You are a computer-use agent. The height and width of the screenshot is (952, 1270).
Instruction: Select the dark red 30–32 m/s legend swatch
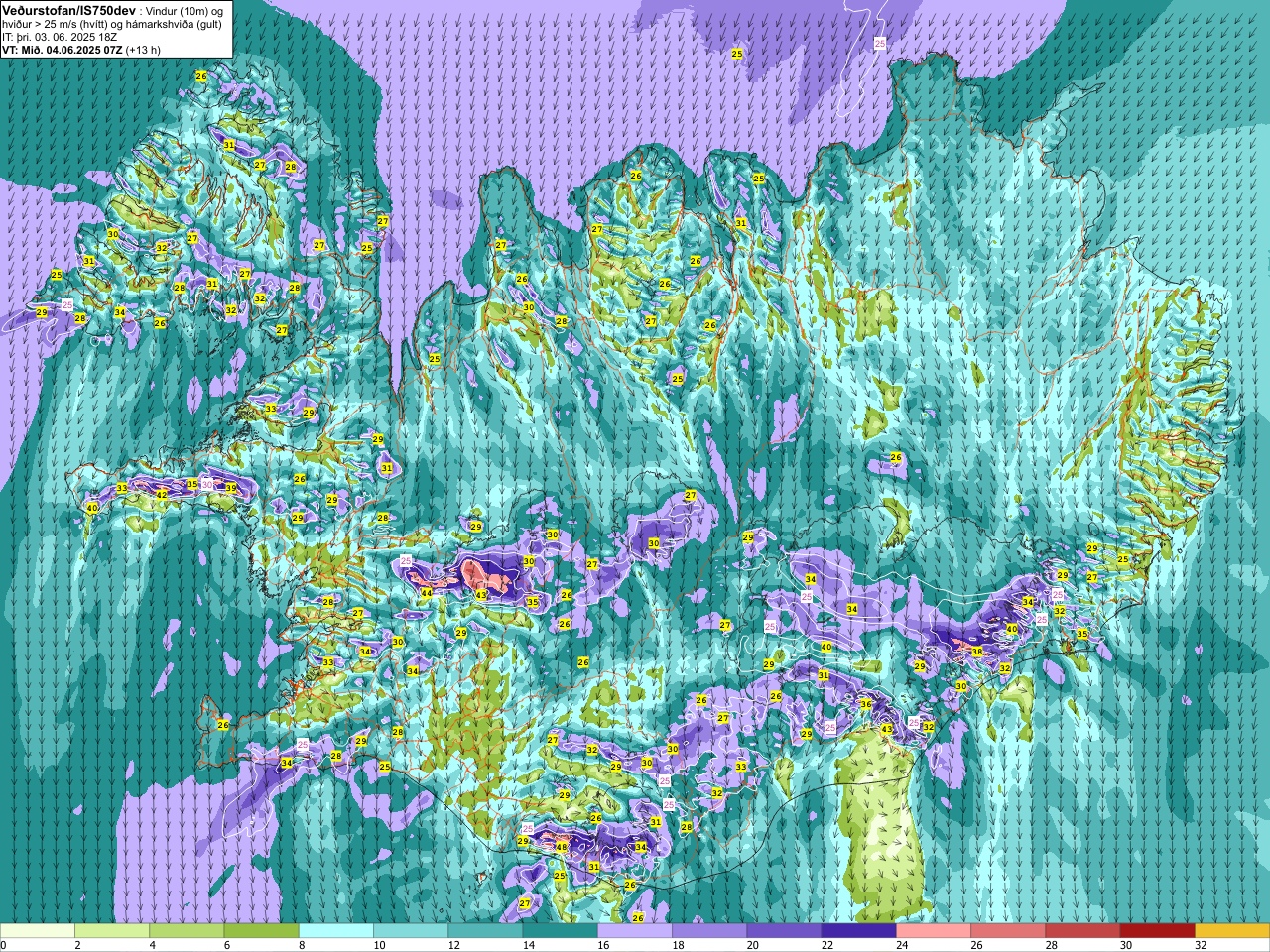[x=1157, y=931]
